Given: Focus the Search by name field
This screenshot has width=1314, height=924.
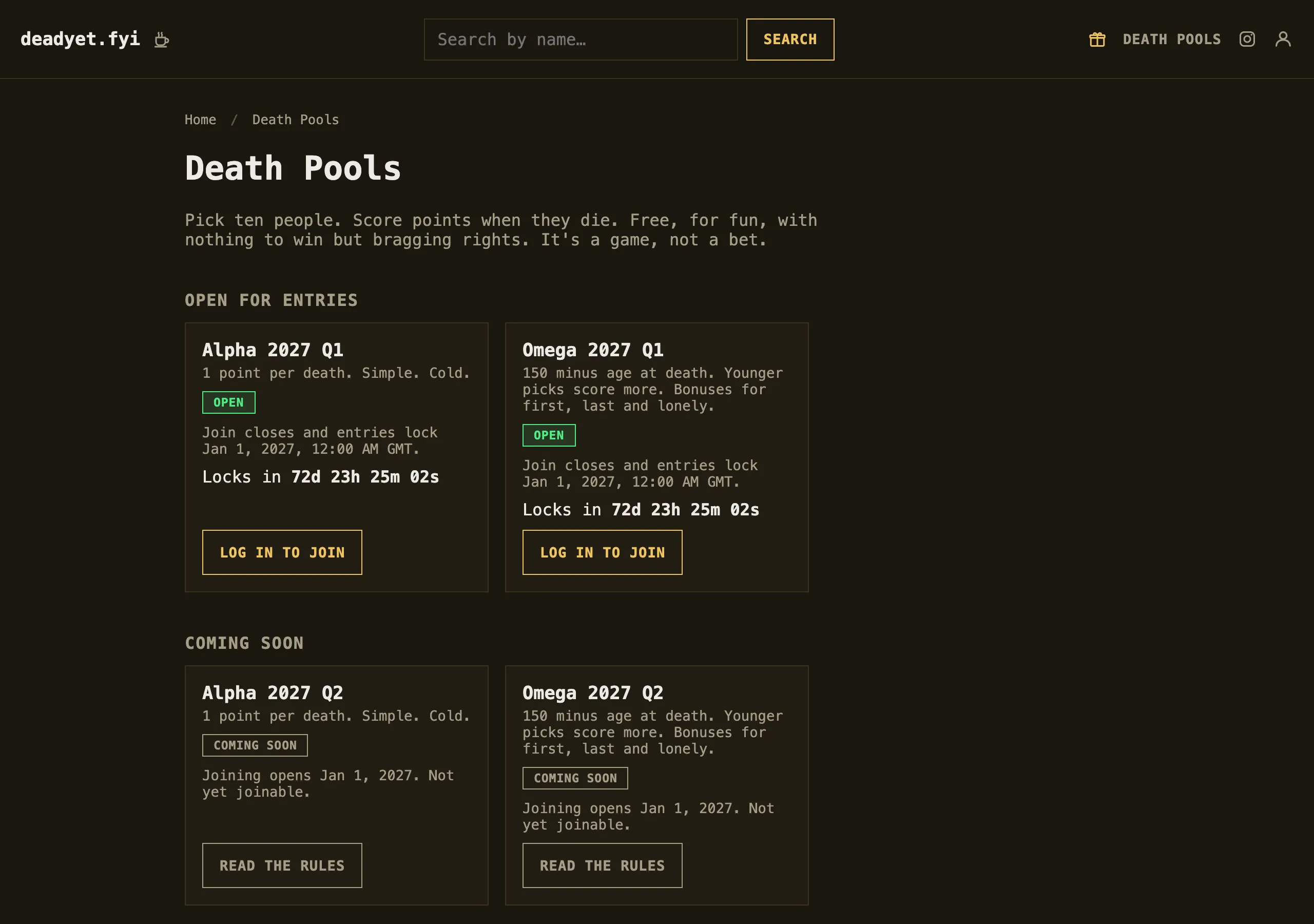Looking at the screenshot, I should (x=581, y=40).
